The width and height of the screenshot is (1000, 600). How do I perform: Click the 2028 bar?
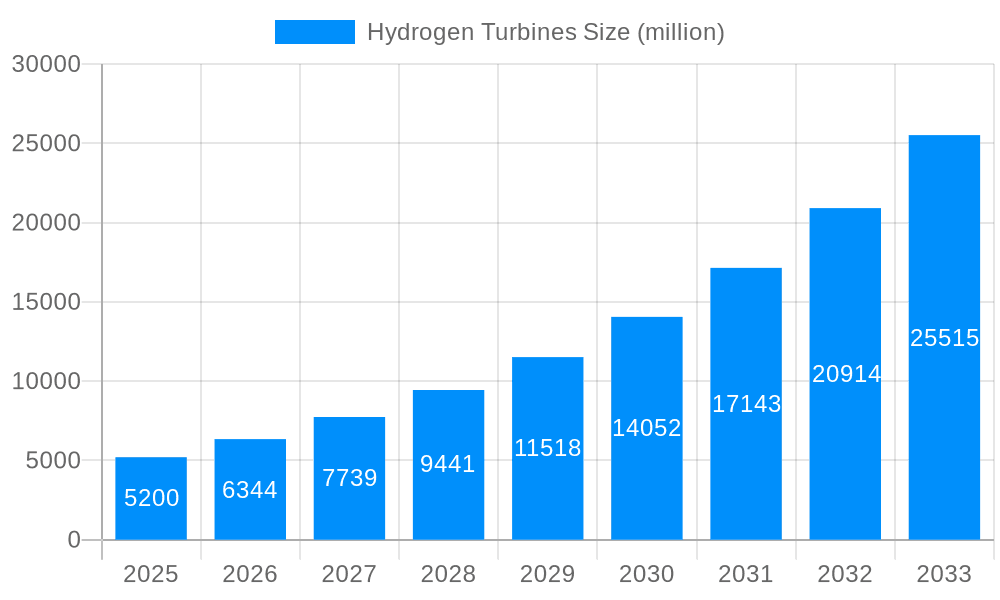tap(448, 465)
